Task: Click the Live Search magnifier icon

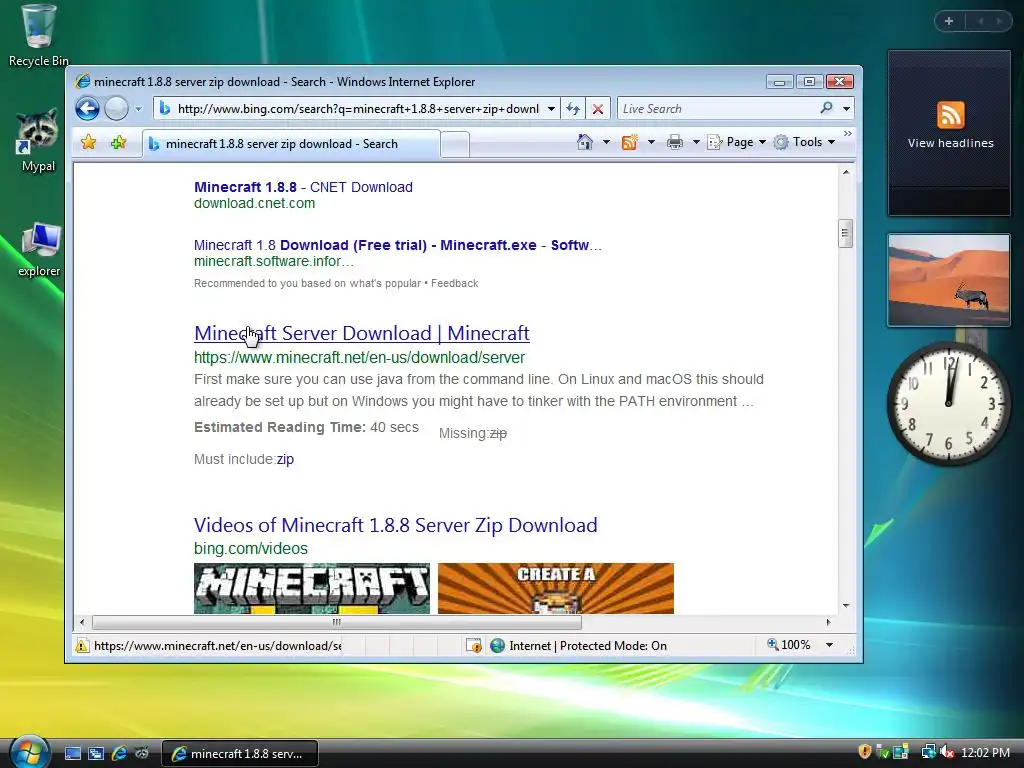Action: click(827, 108)
